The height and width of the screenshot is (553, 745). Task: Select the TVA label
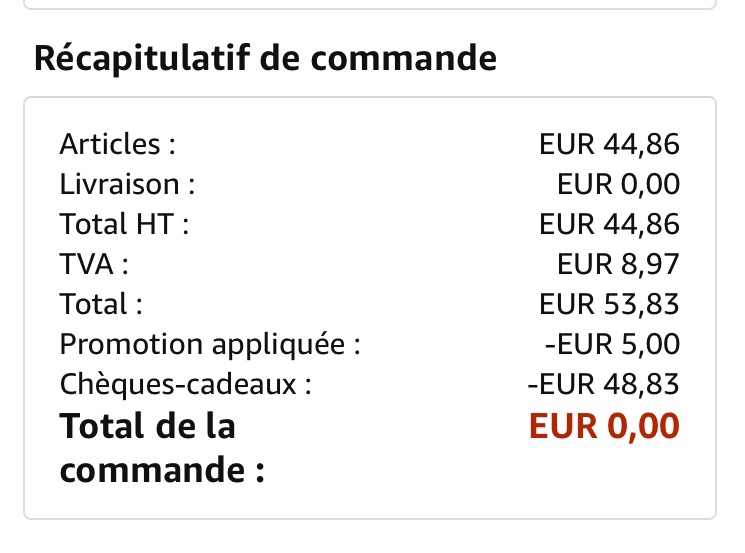tap(94, 264)
